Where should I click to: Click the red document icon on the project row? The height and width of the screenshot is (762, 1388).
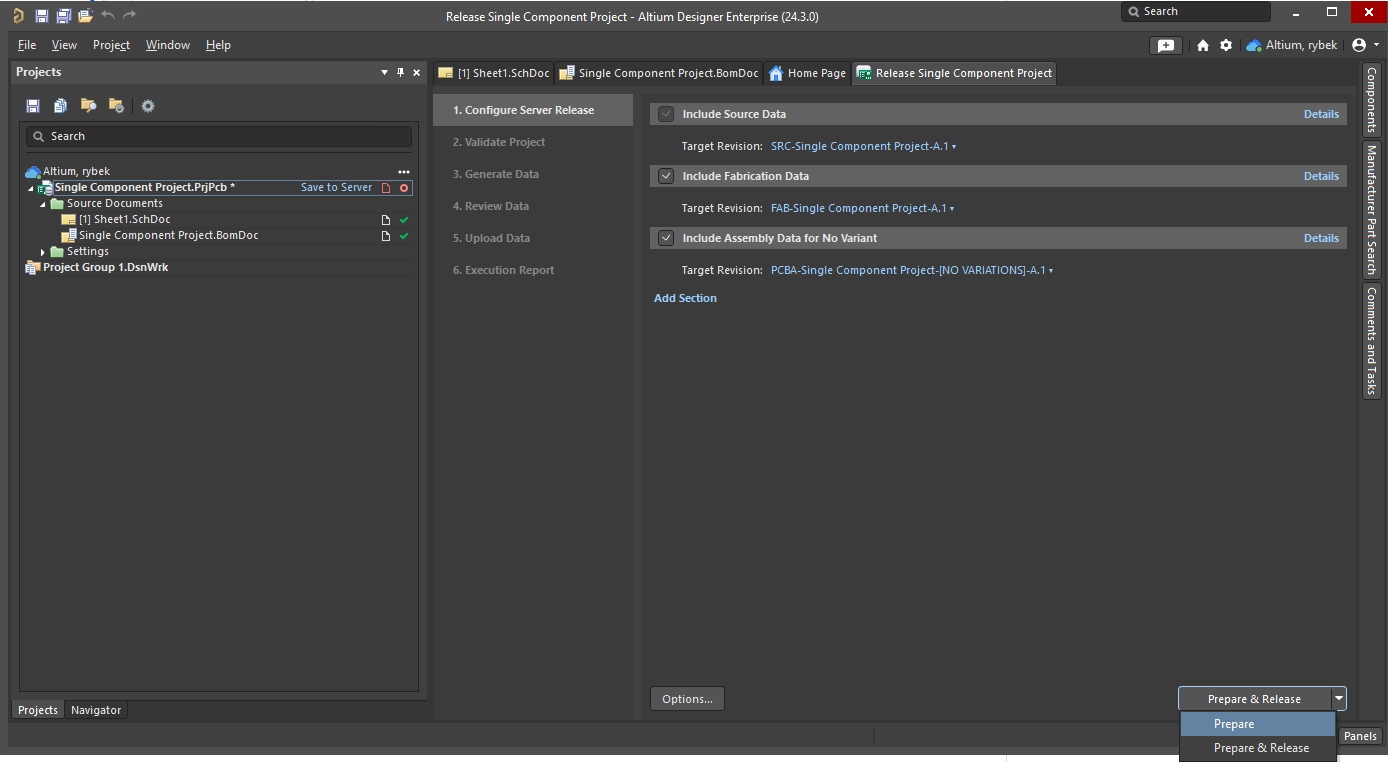point(386,188)
